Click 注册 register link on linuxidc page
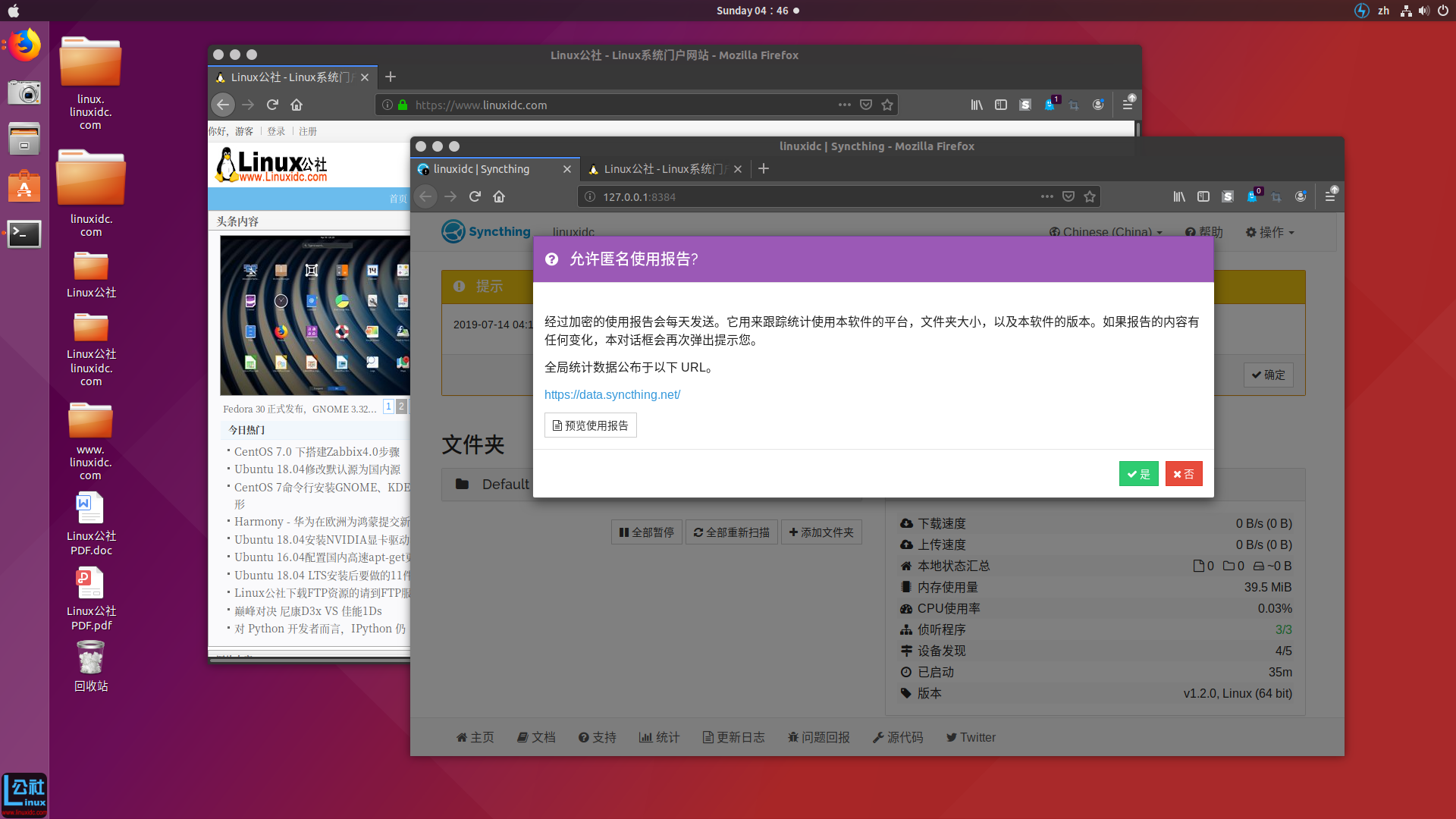This screenshot has width=1456, height=819. click(x=308, y=131)
